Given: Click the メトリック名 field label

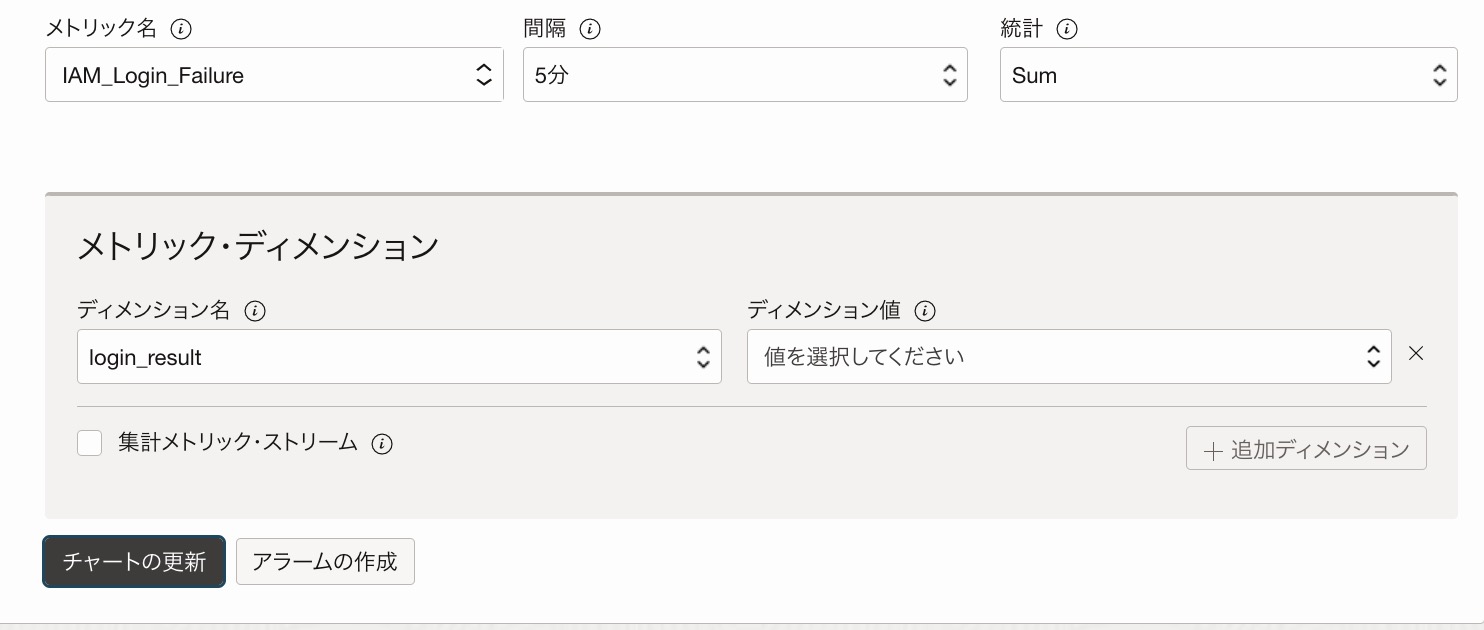Looking at the screenshot, I should pyautogui.click(x=101, y=29).
